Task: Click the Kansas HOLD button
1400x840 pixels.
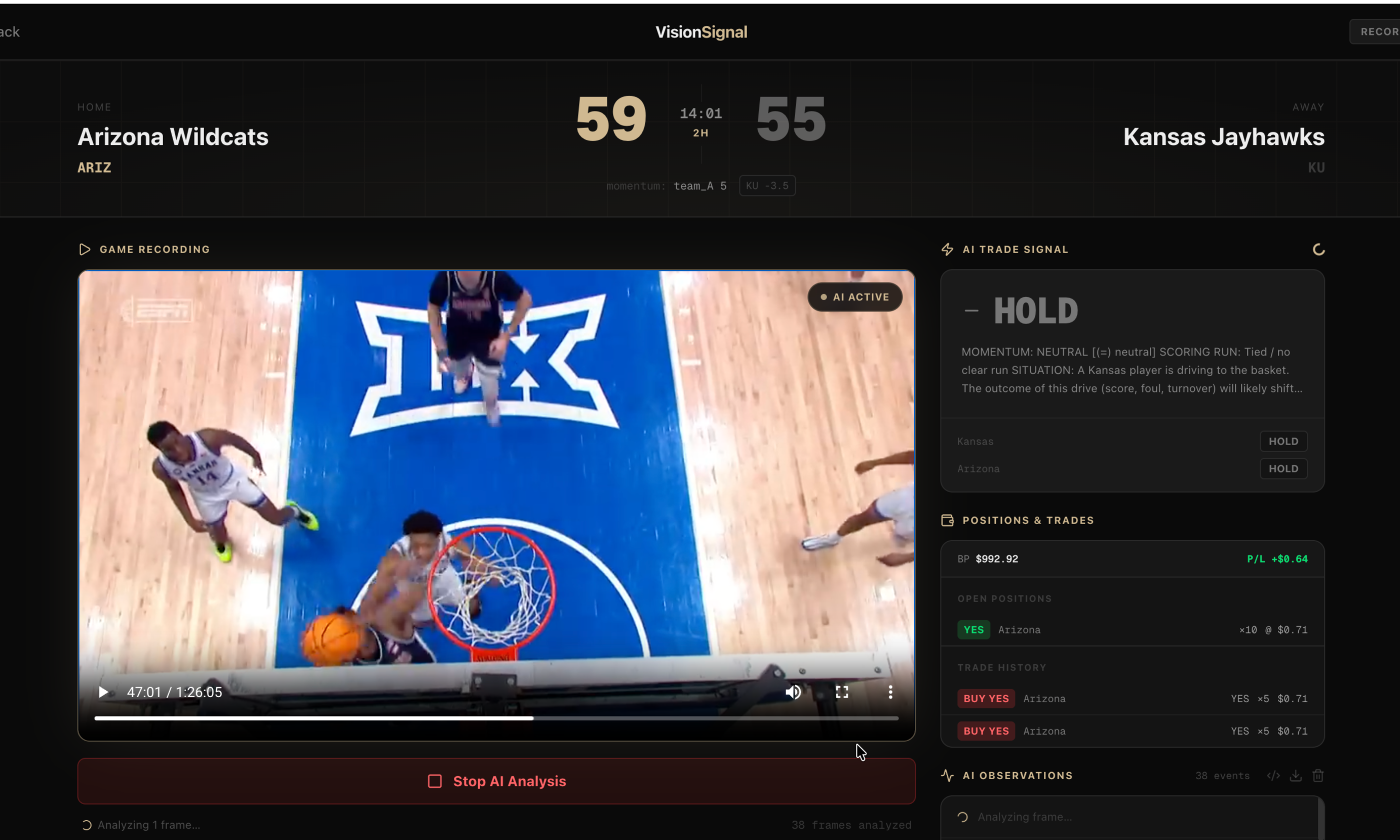Action: pyautogui.click(x=1283, y=442)
